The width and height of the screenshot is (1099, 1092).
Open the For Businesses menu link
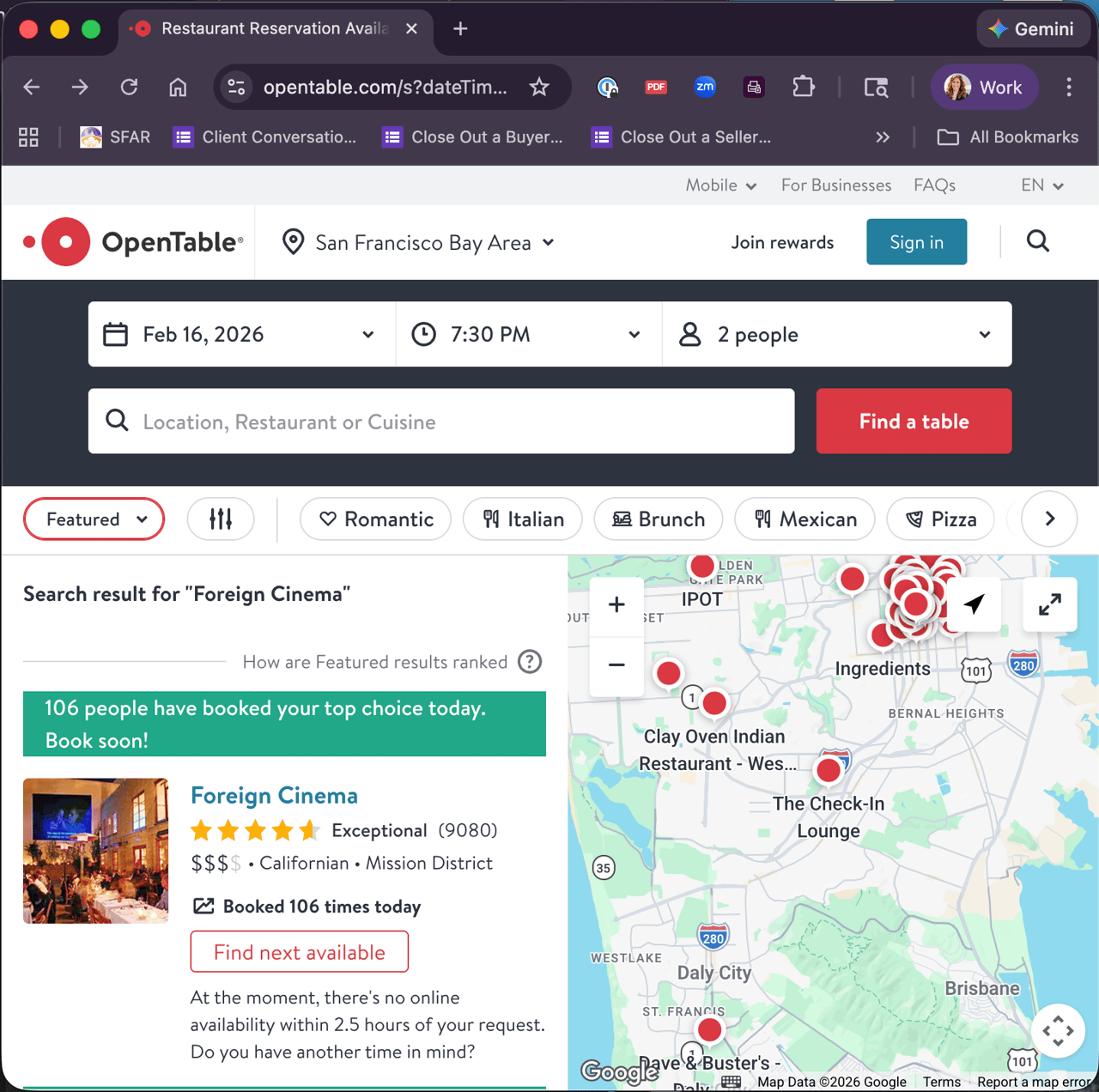pyautogui.click(x=835, y=185)
